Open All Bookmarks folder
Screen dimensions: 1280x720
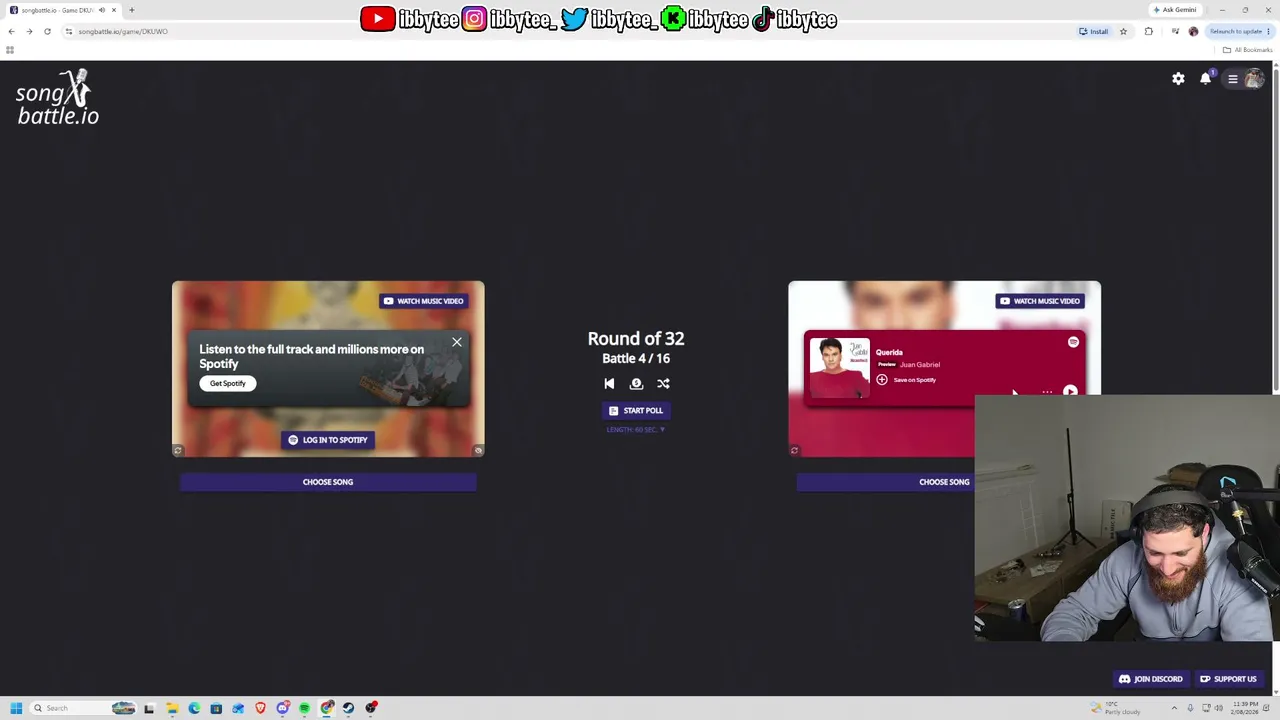coord(1246,50)
